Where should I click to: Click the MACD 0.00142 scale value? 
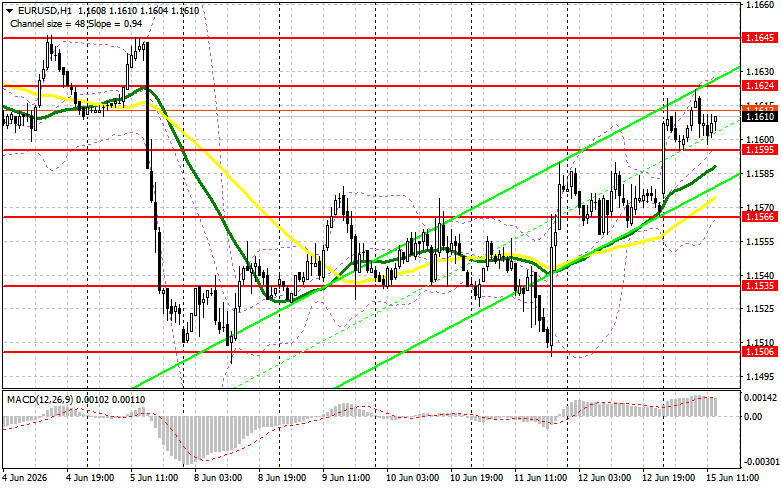pyautogui.click(x=760, y=398)
